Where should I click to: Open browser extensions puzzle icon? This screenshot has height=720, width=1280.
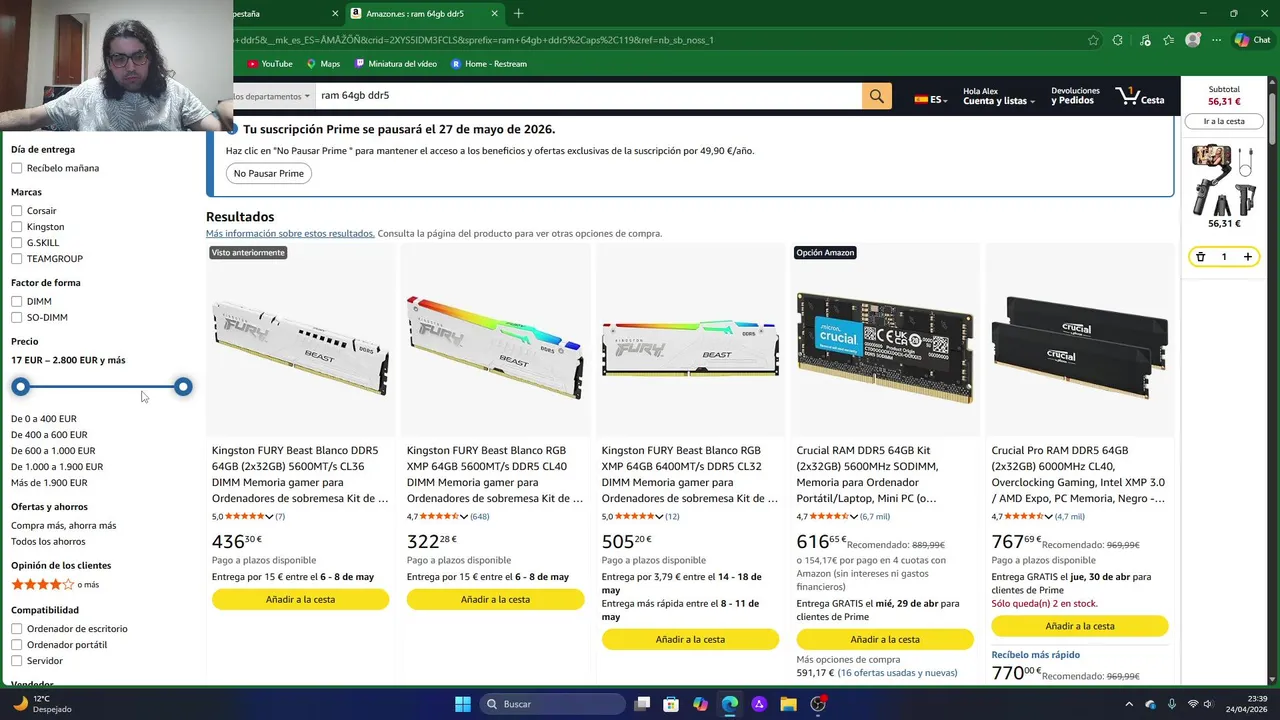[x=1118, y=40]
